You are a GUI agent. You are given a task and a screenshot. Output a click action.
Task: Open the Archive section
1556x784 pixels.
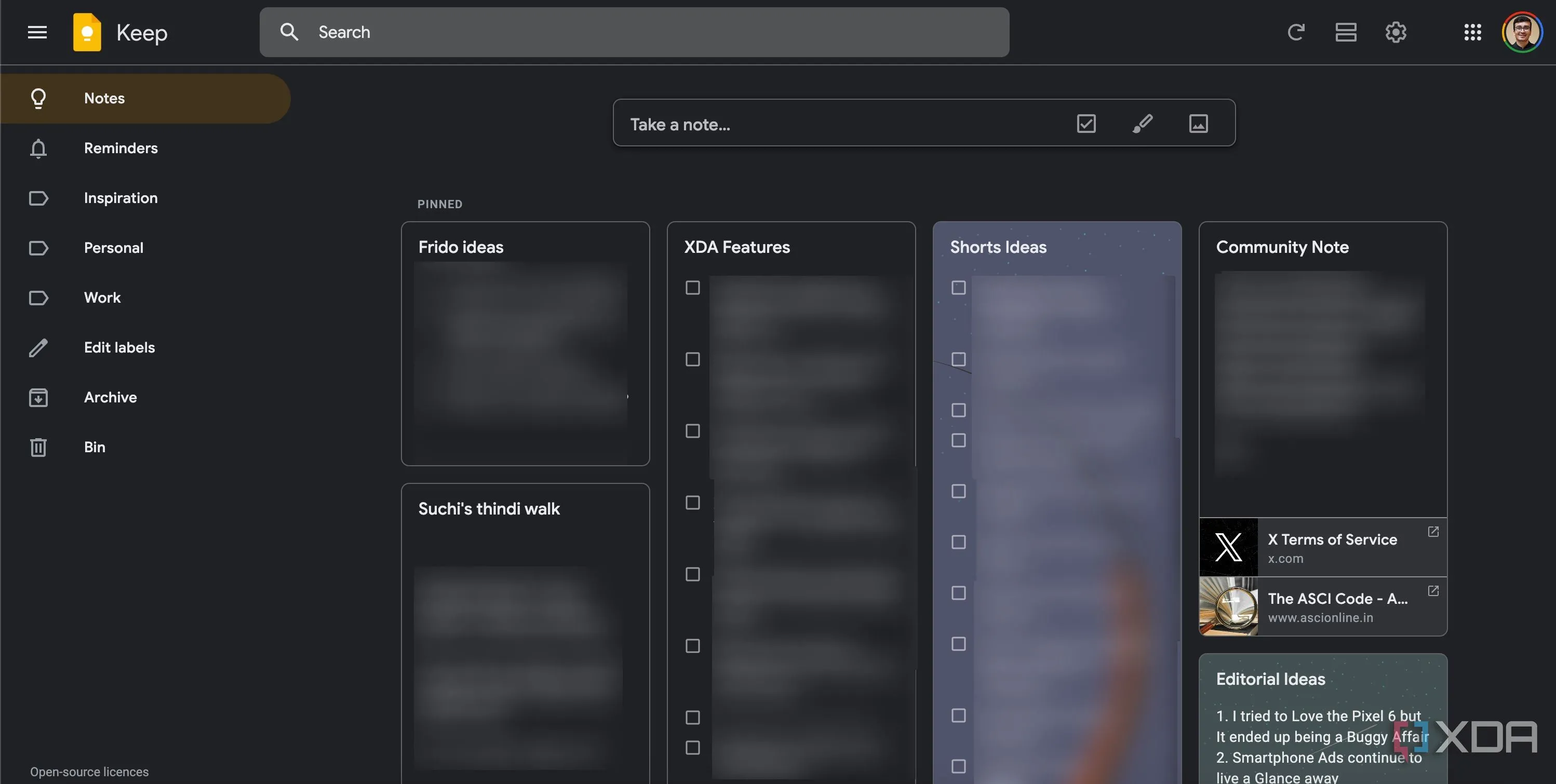click(110, 397)
